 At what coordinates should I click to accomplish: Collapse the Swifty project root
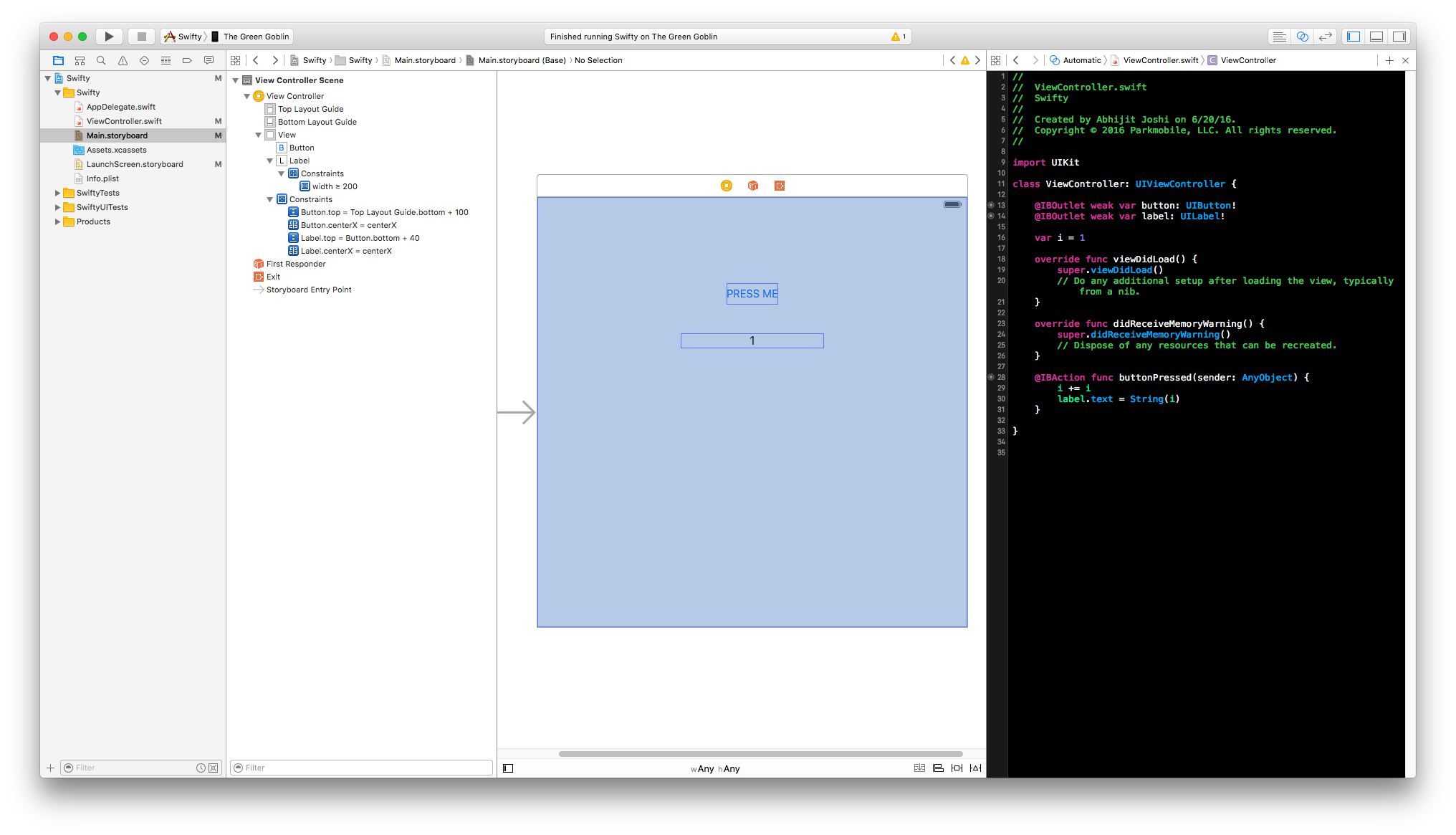(x=48, y=78)
